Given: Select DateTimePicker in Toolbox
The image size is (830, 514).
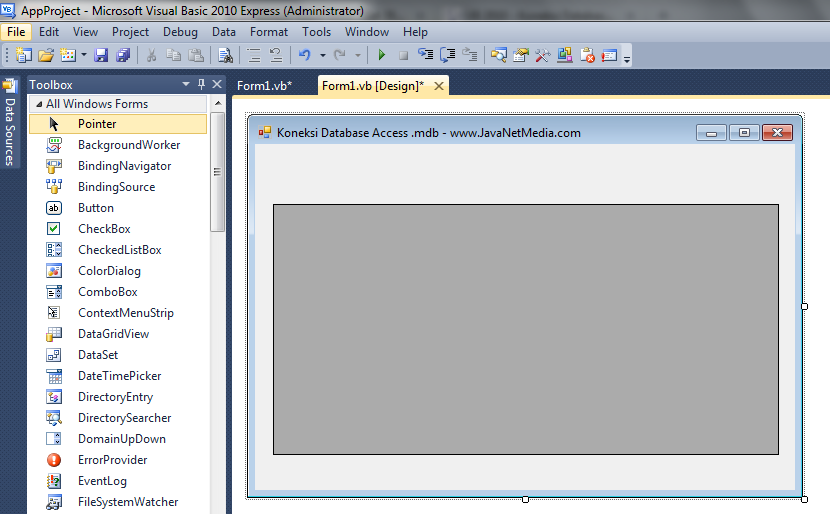Looking at the screenshot, I should [x=118, y=376].
